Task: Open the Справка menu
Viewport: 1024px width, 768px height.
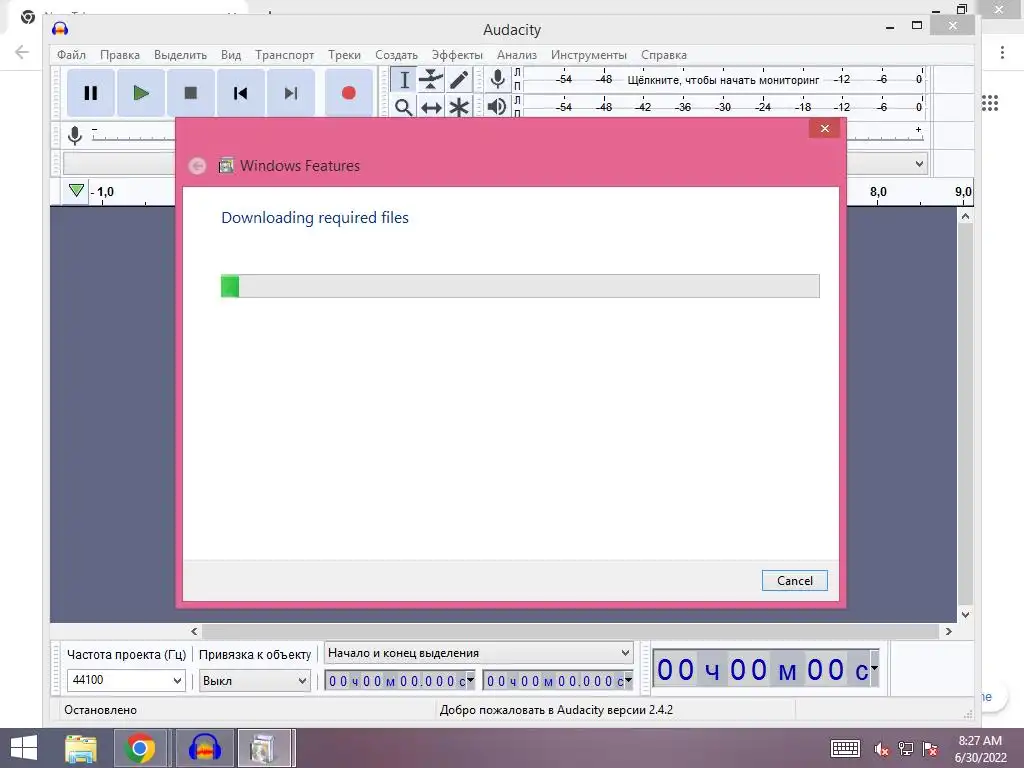Action: pyautogui.click(x=664, y=55)
